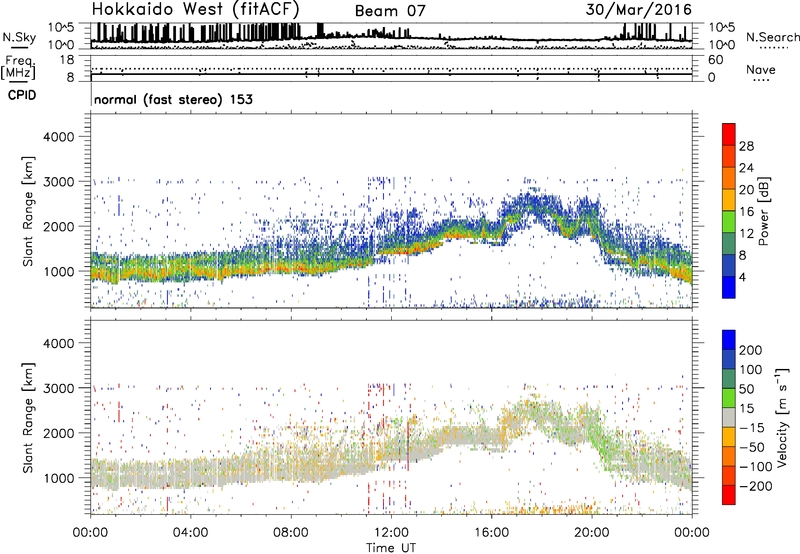Click the 4000 tick on power panel

click(58, 137)
